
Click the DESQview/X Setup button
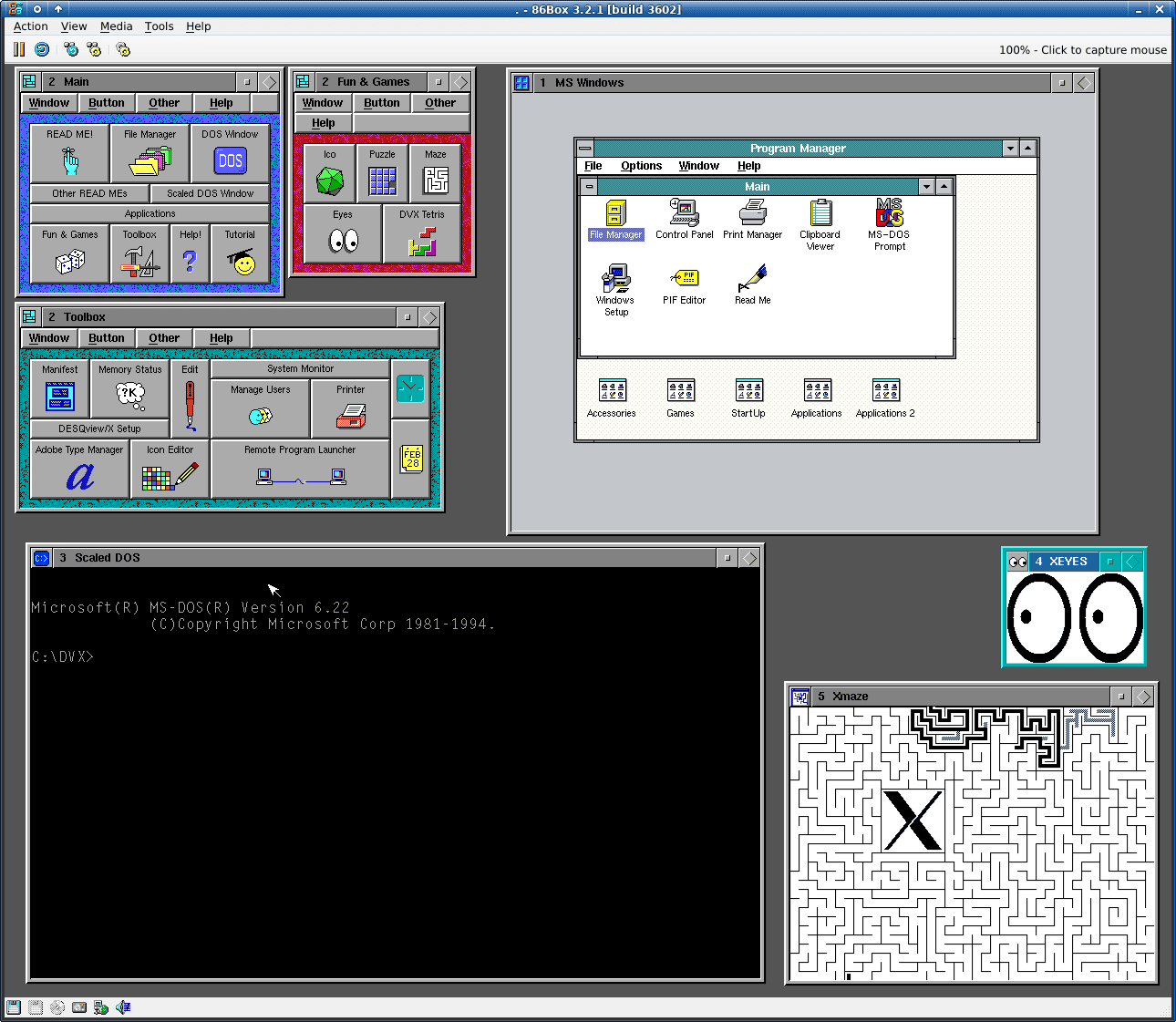(x=99, y=428)
